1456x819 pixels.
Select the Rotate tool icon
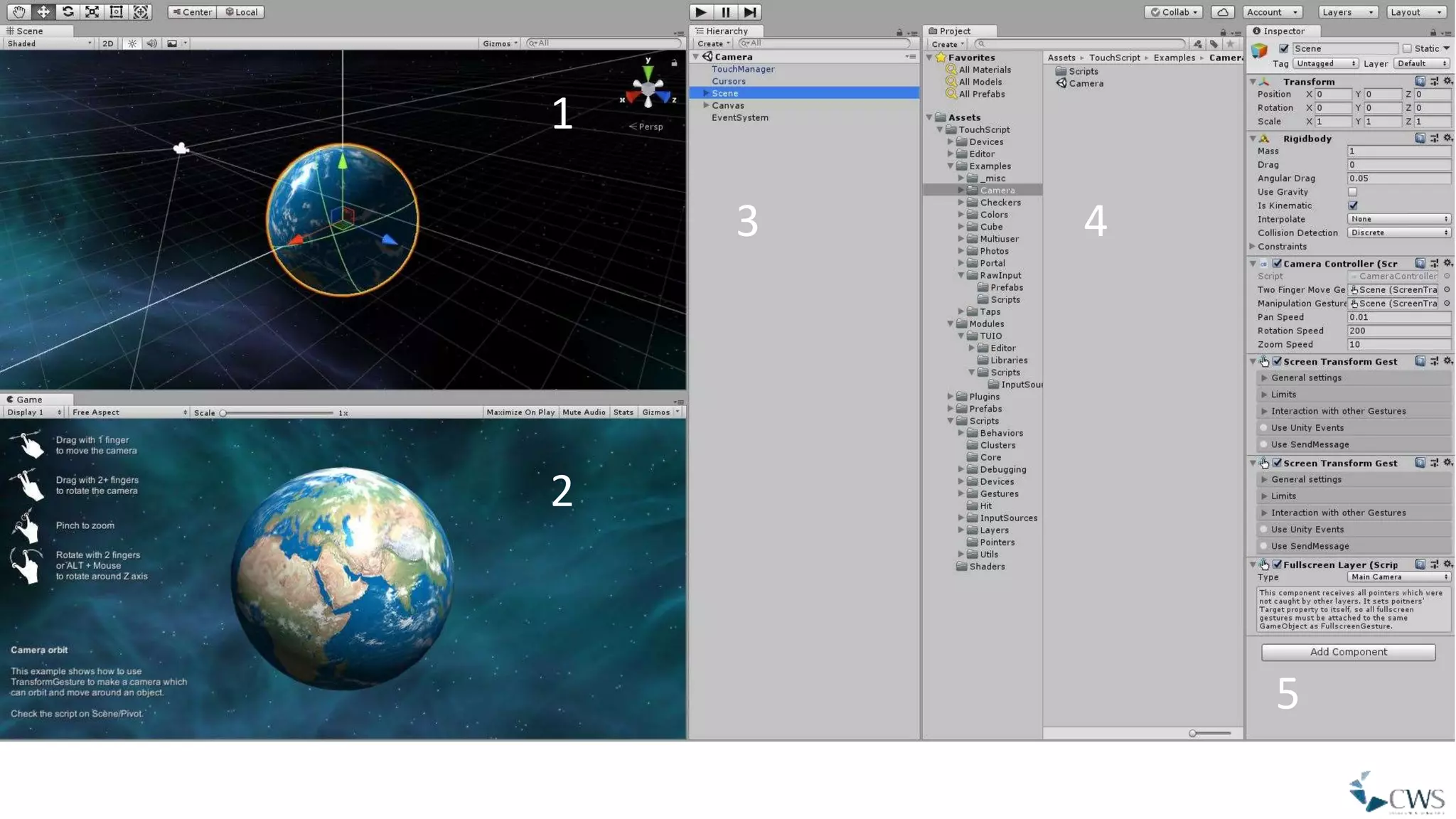pos(68,11)
